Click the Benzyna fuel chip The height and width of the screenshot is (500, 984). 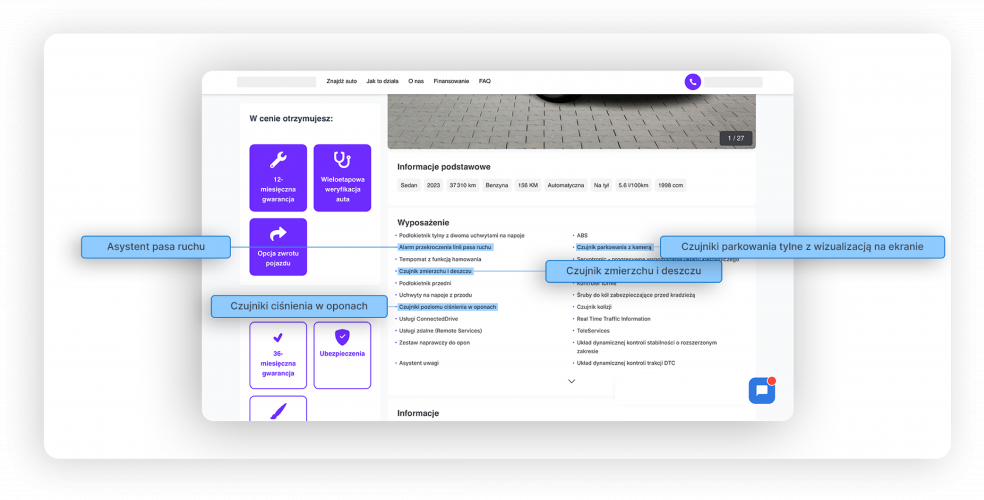(x=496, y=186)
